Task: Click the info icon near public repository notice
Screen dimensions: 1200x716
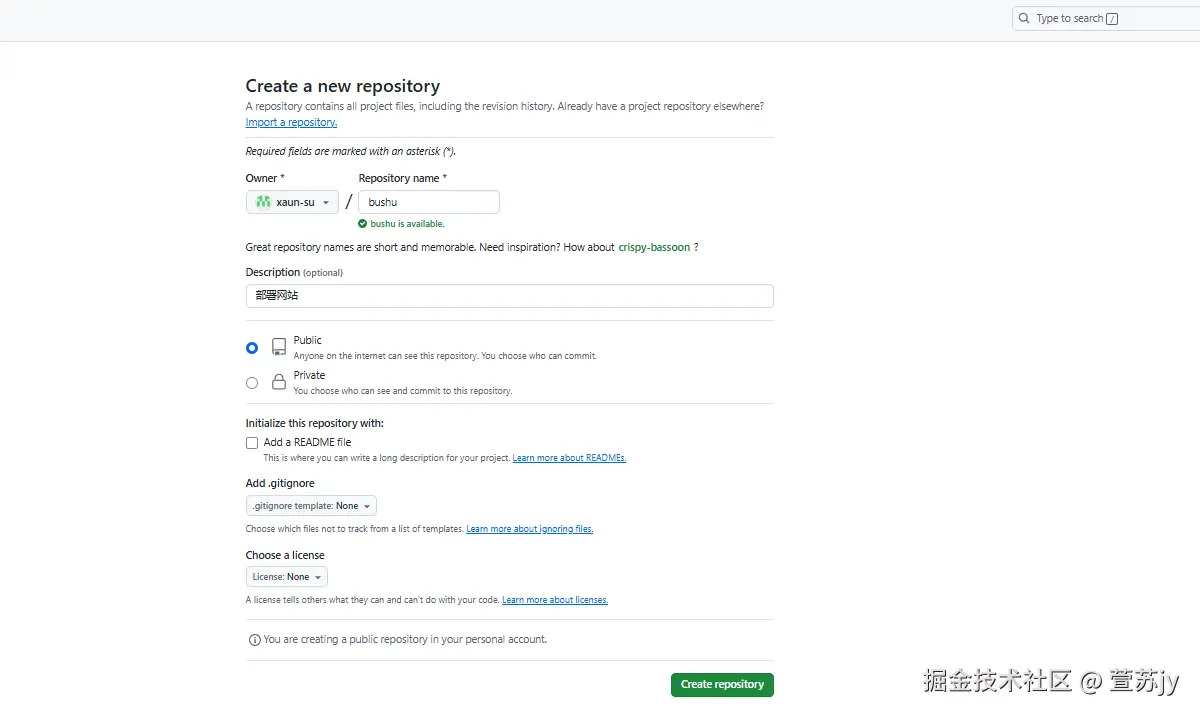Action: tap(254, 640)
